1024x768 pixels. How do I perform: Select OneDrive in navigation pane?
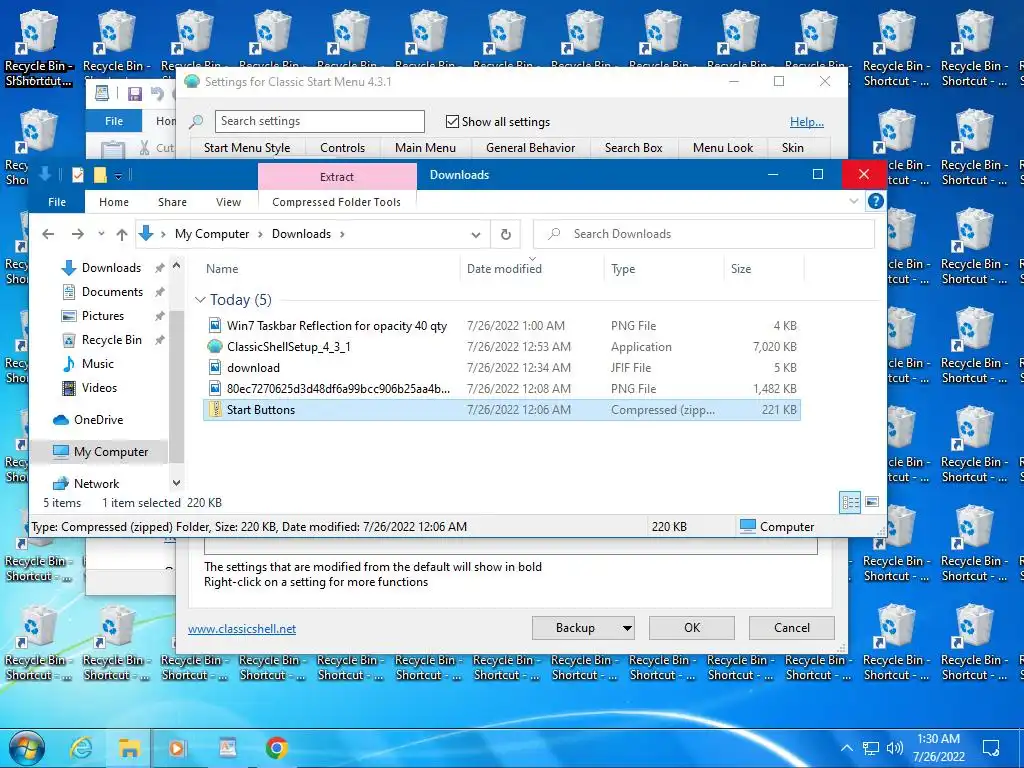point(98,420)
